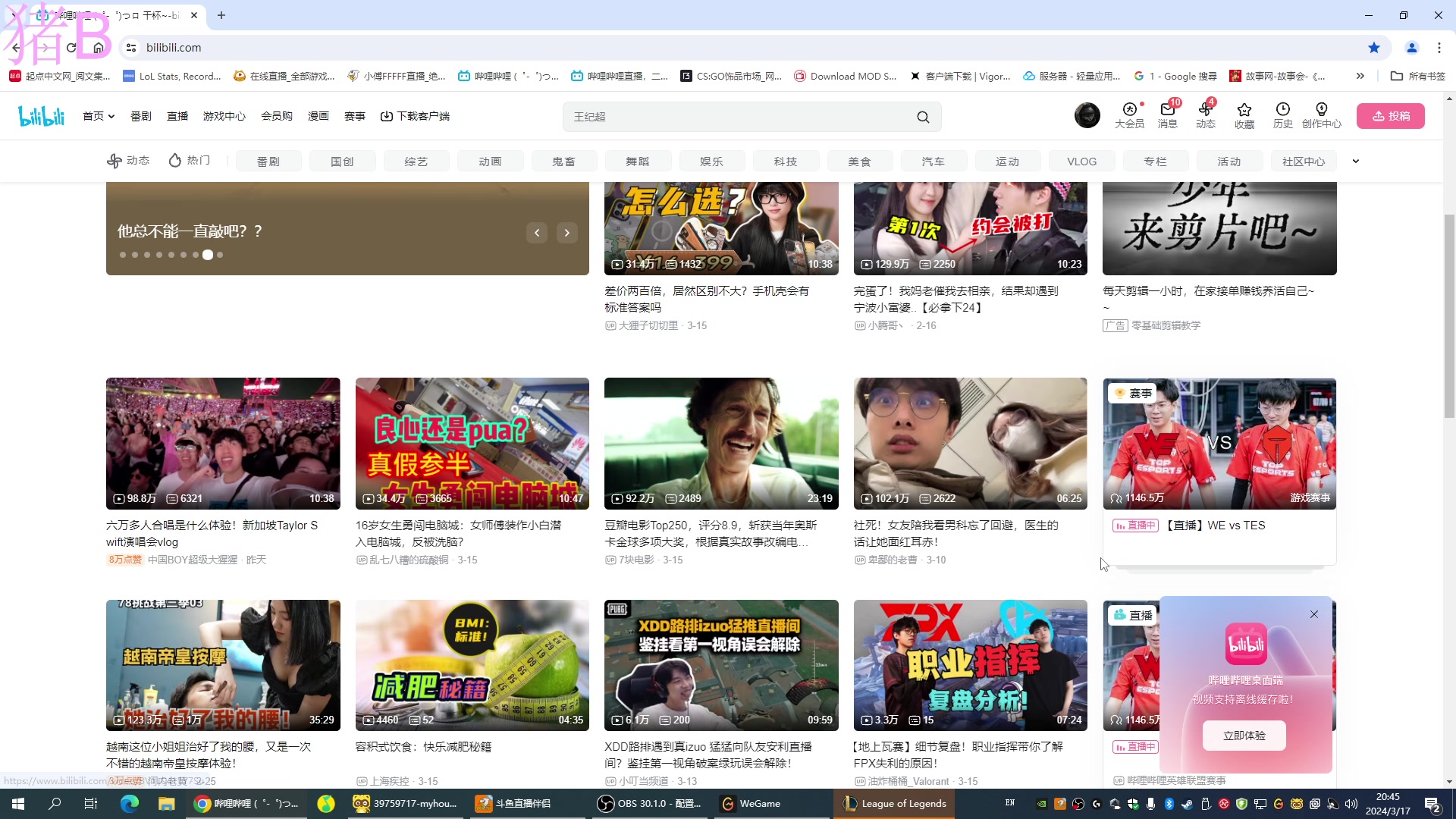Click the bookmark star in address bar
The height and width of the screenshot is (819, 1456).
pyautogui.click(x=1374, y=48)
